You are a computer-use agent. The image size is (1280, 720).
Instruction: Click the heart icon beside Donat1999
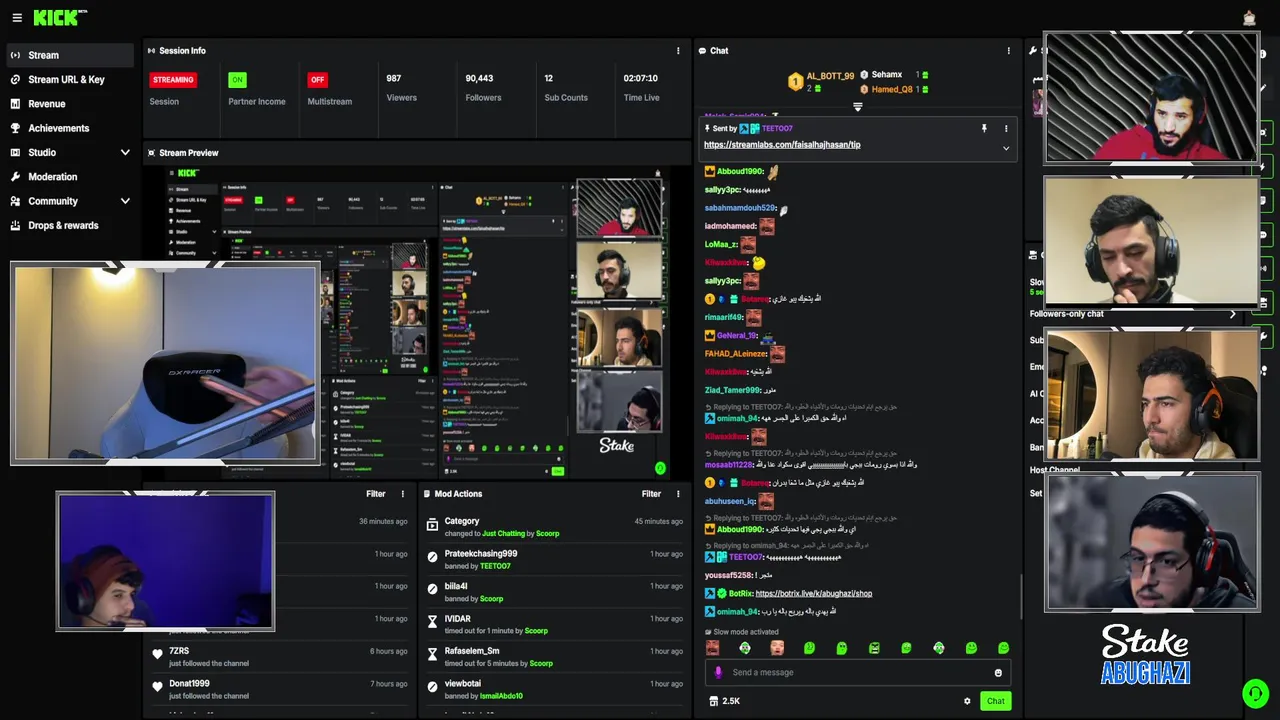coord(157,688)
